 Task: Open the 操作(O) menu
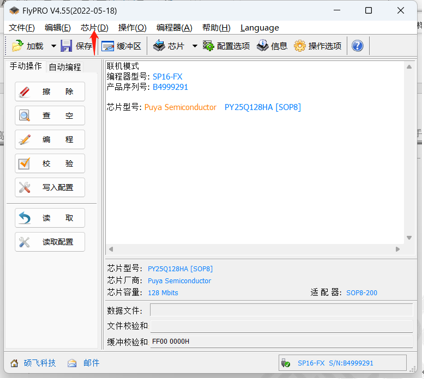pyautogui.click(x=132, y=28)
